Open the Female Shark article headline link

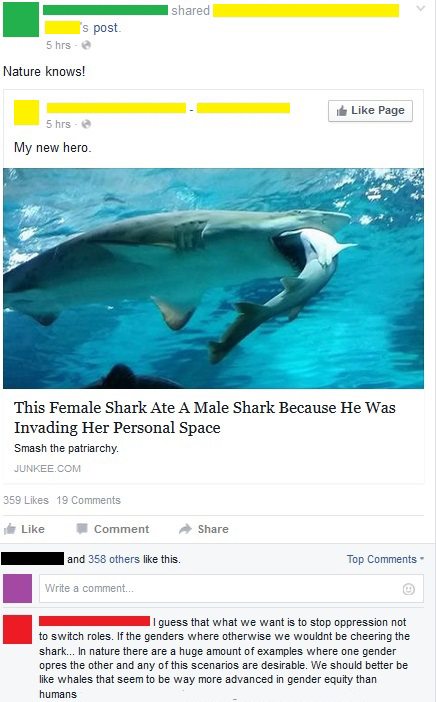coord(205,417)
